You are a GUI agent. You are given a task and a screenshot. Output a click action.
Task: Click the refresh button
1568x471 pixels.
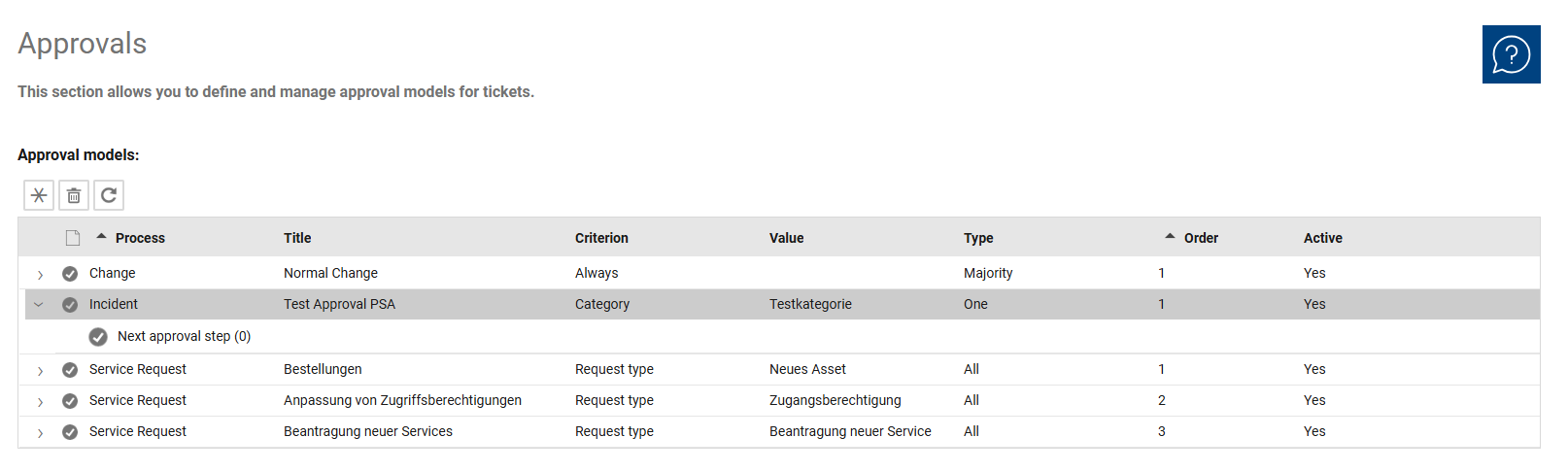point(109,195)
